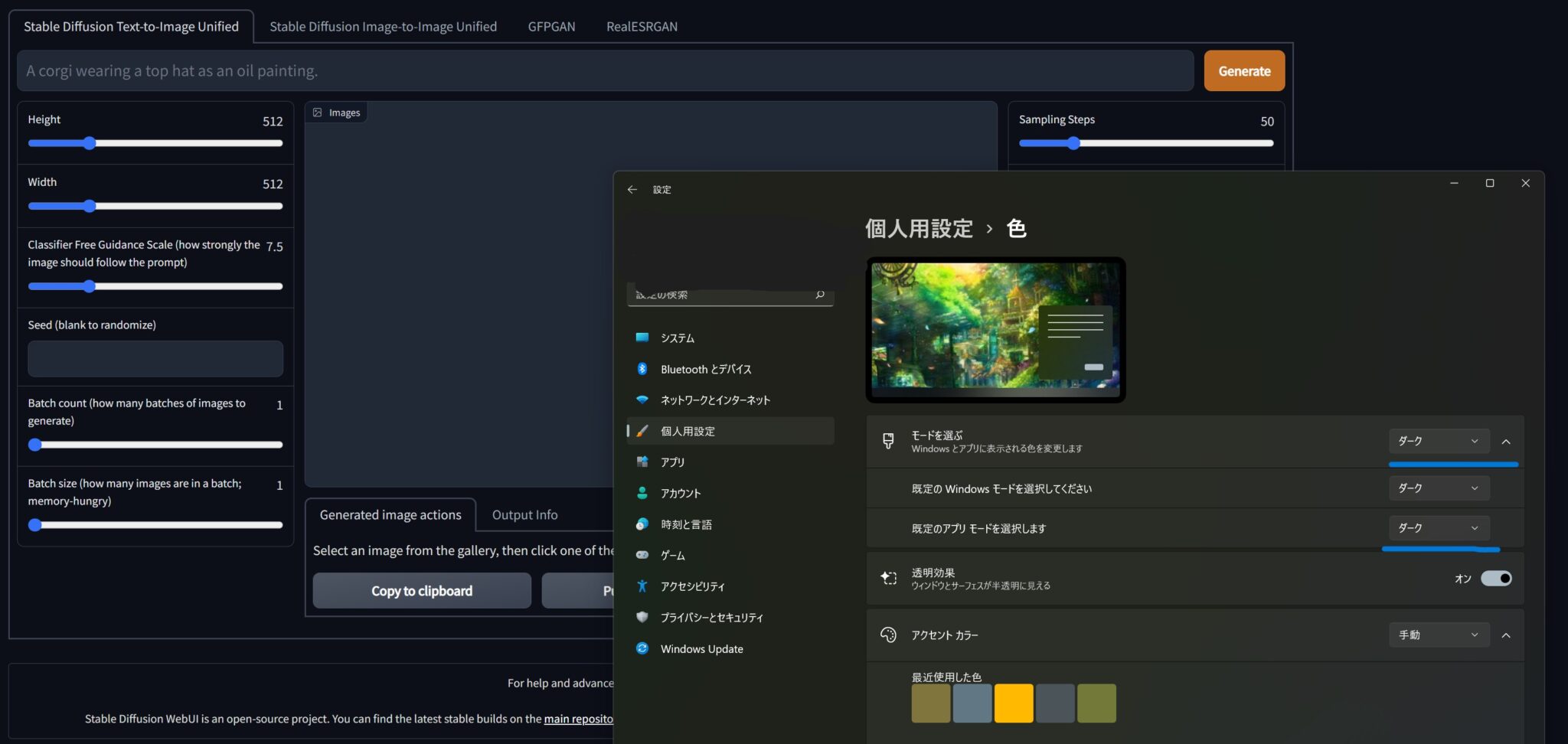Click the Copy to clipboard button
The image size is (1568, 744).
[x=422, y=591]
